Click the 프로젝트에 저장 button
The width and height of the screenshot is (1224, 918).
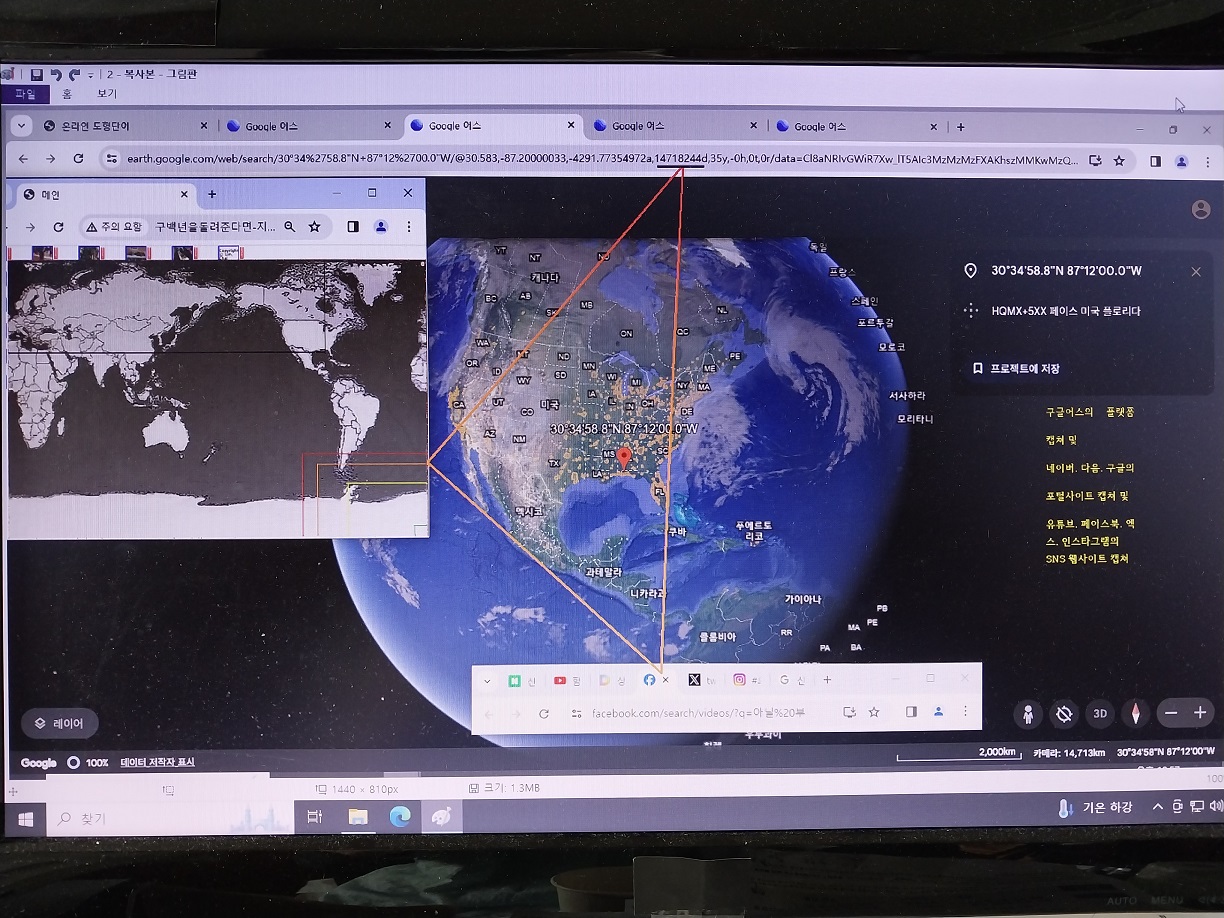click(x=1016, y=368)
